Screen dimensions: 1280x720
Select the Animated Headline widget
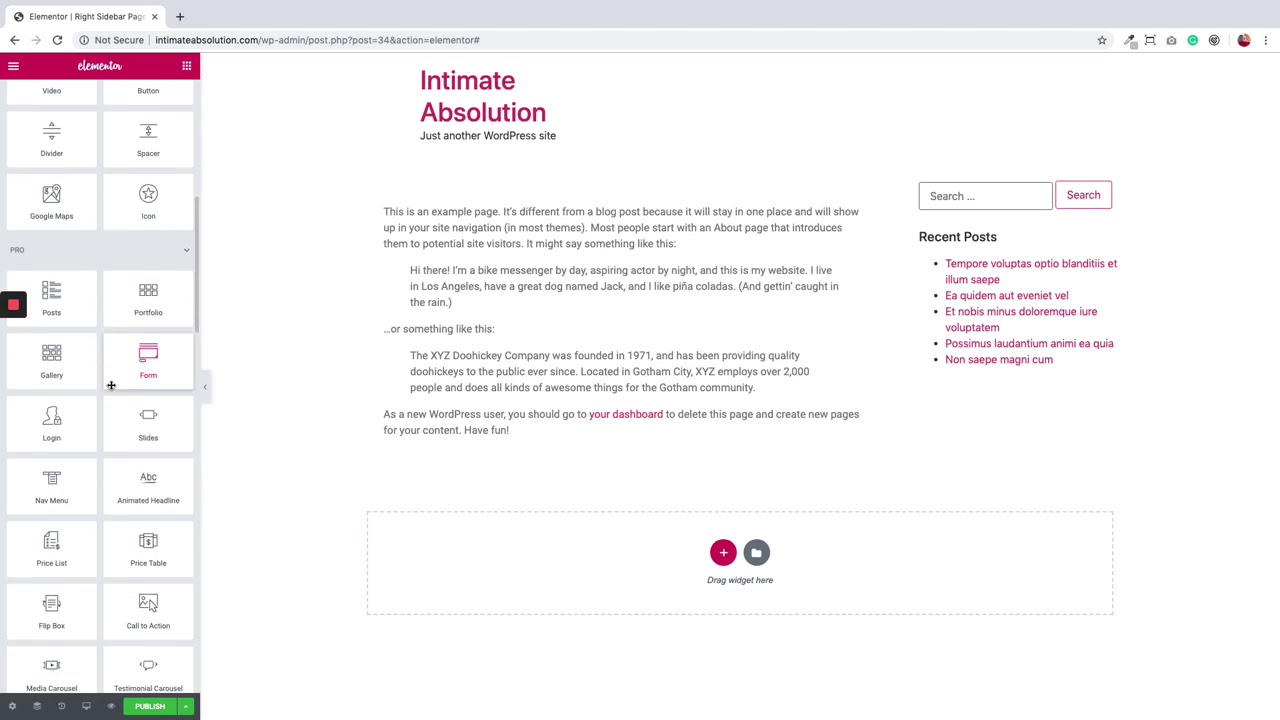pyautogui.click(x=148, y=486)
